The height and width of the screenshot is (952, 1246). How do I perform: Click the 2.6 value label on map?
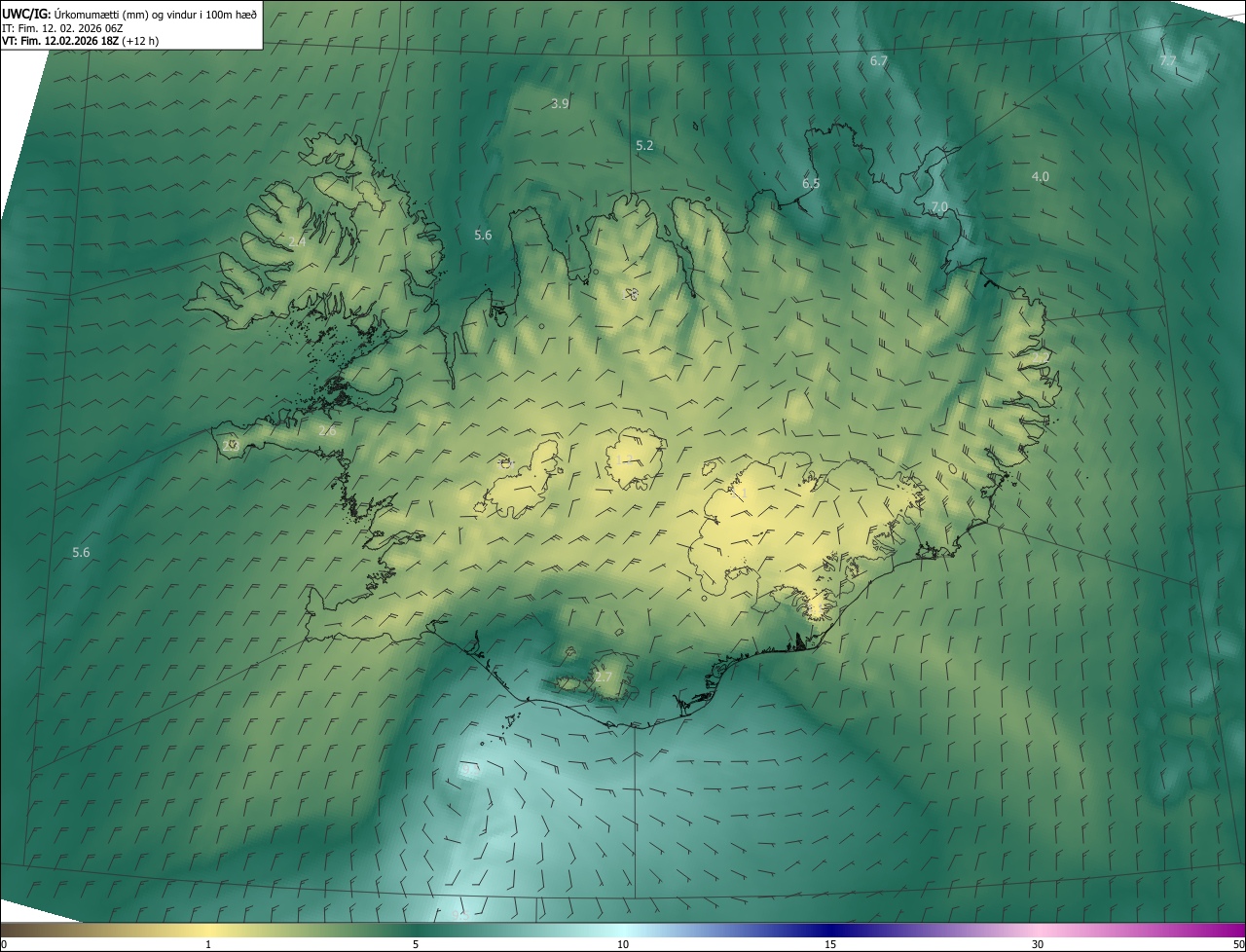[x=327, y=430]
